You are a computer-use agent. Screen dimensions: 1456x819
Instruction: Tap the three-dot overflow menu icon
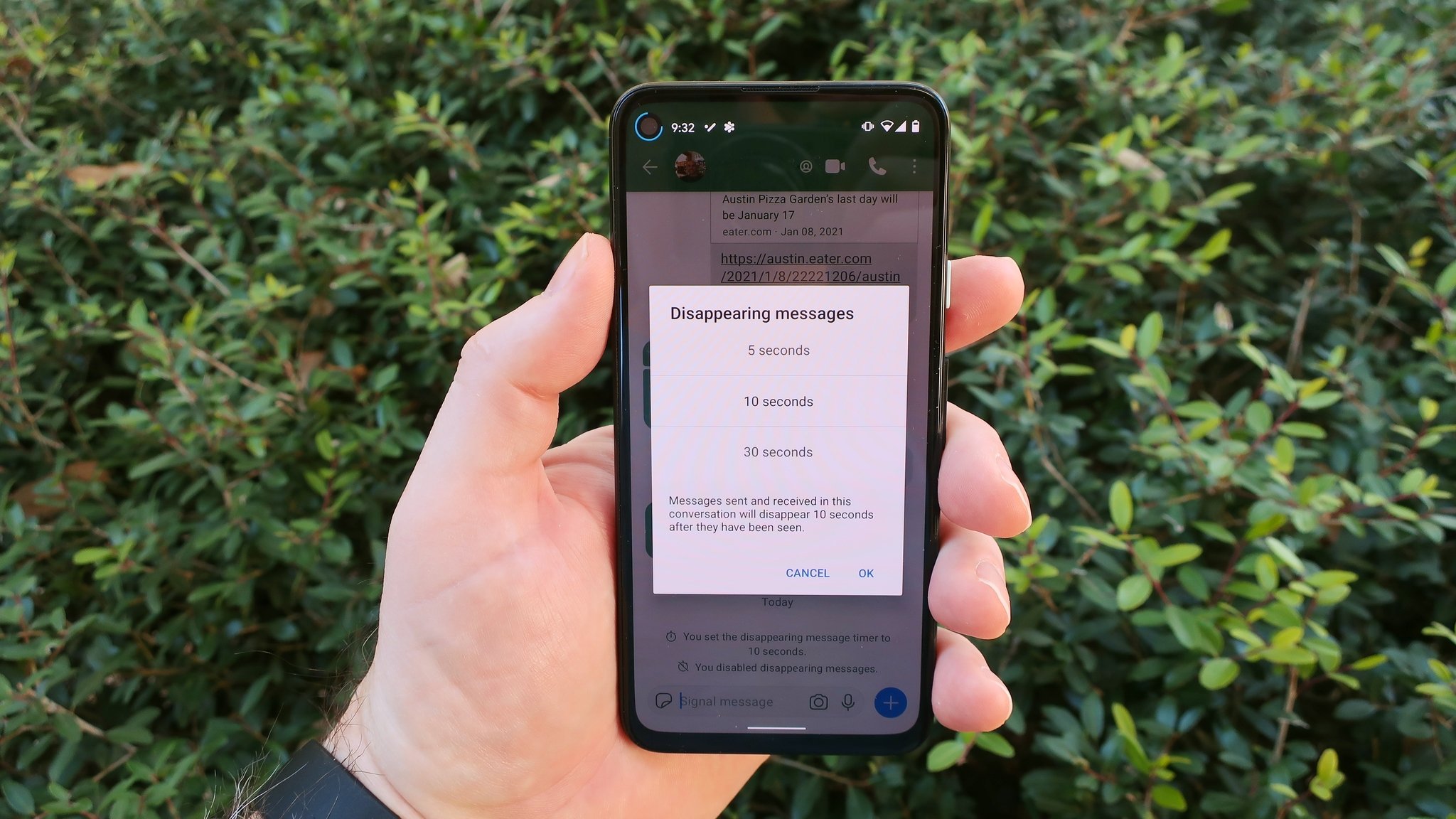tap(911, 168)
